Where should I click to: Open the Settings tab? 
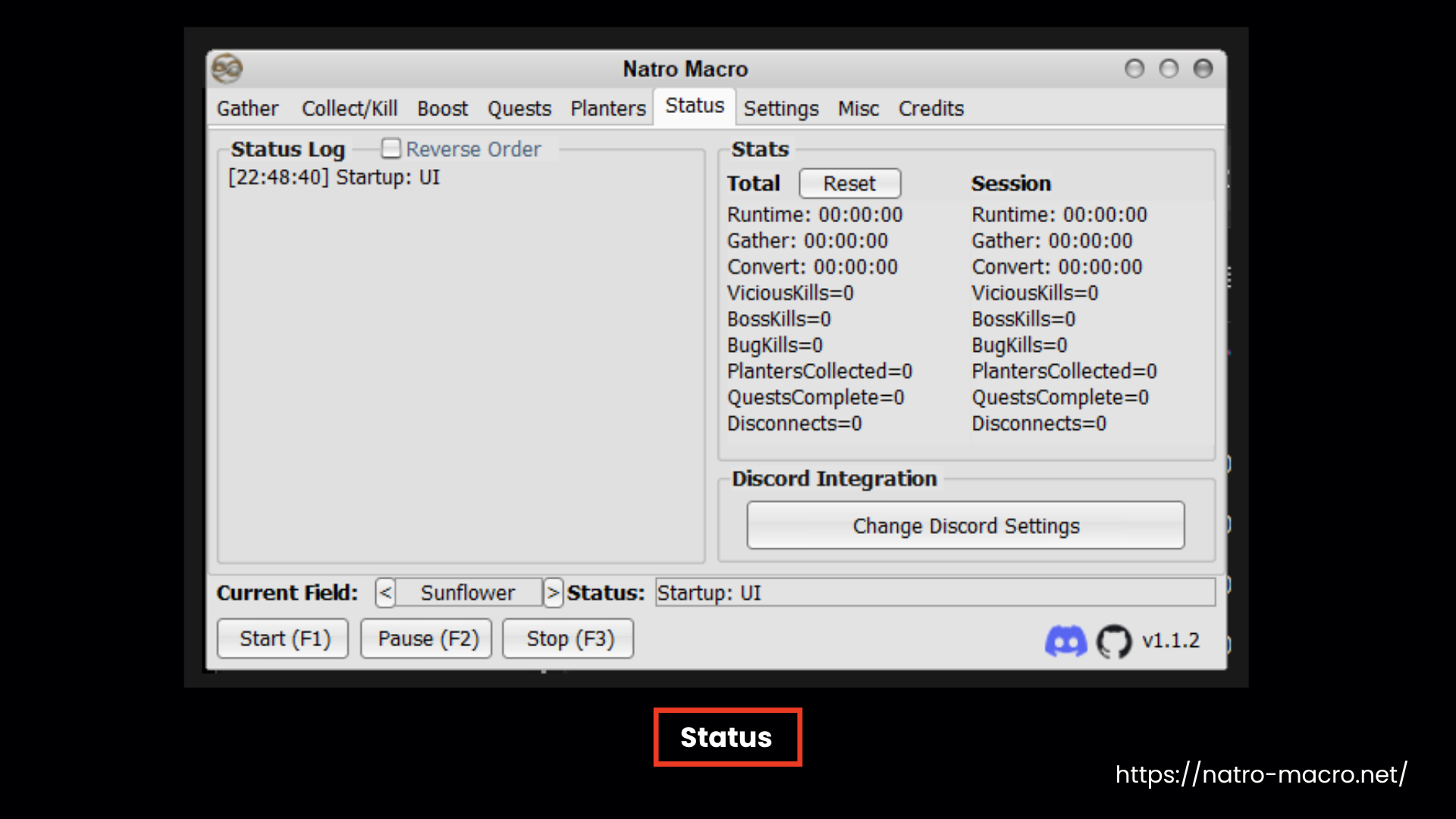coord(781,108)
